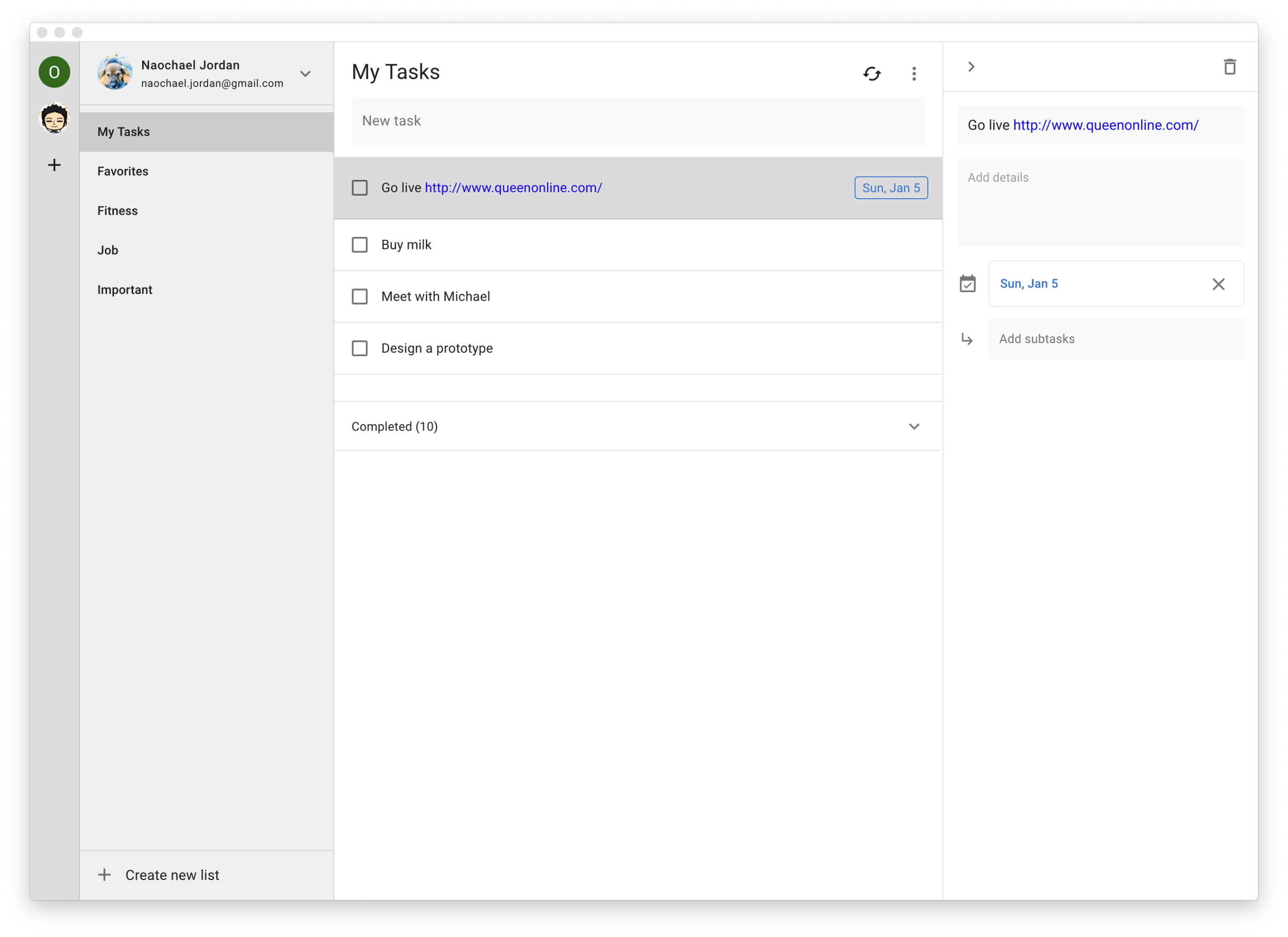Click the calendar due date icon
The image size is (1288, 937).
[968, 283]
